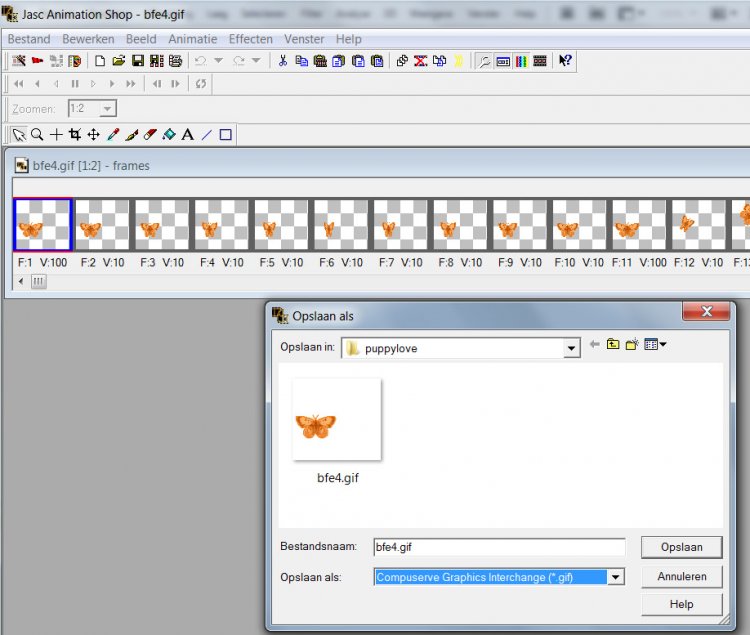Select the Text tool in tool palette
Image resolution: width=750 pixels, height=635 pixels.
click(x=187, y=135)
